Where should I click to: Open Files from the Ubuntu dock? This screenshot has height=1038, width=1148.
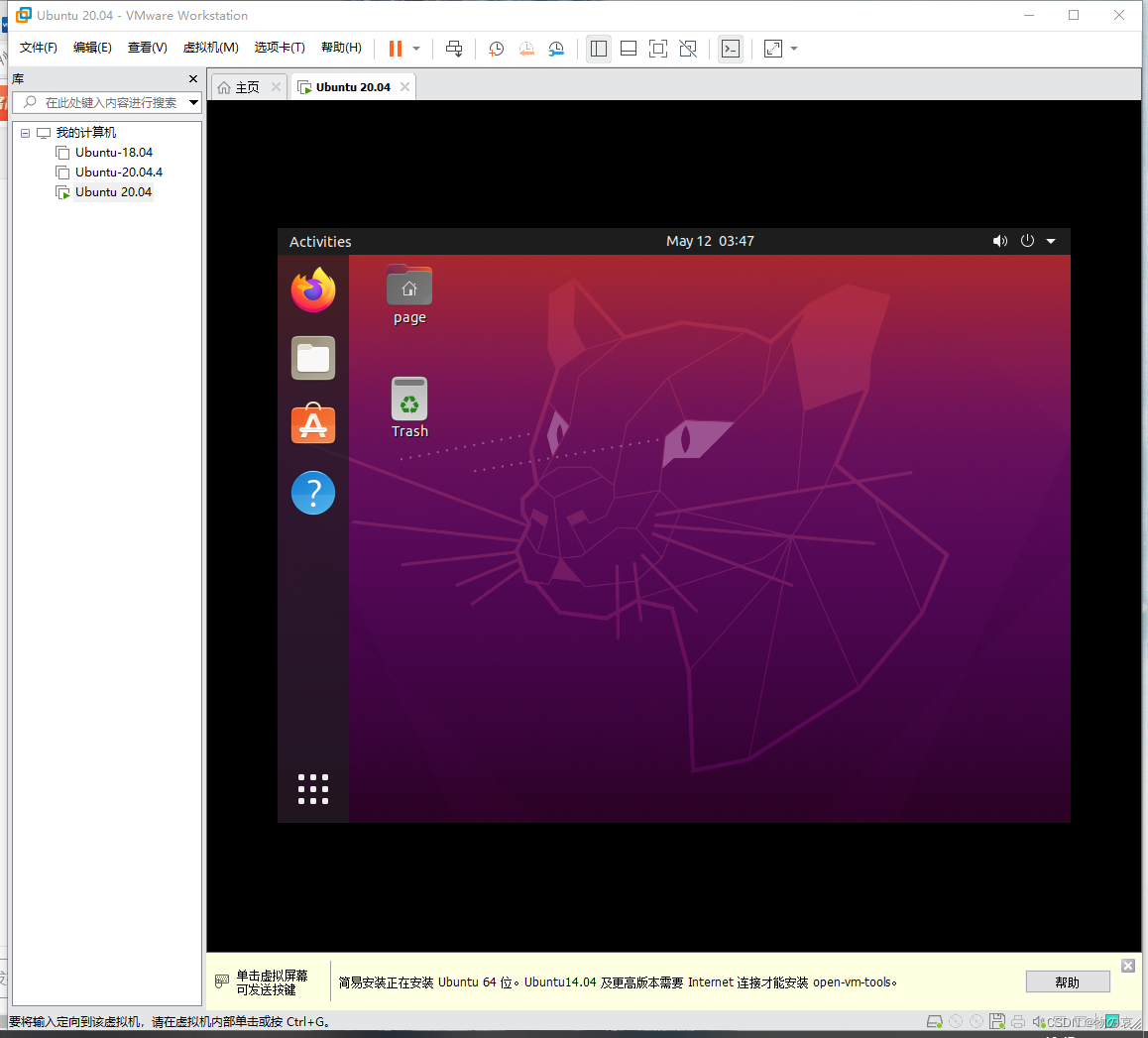(313, 358)
